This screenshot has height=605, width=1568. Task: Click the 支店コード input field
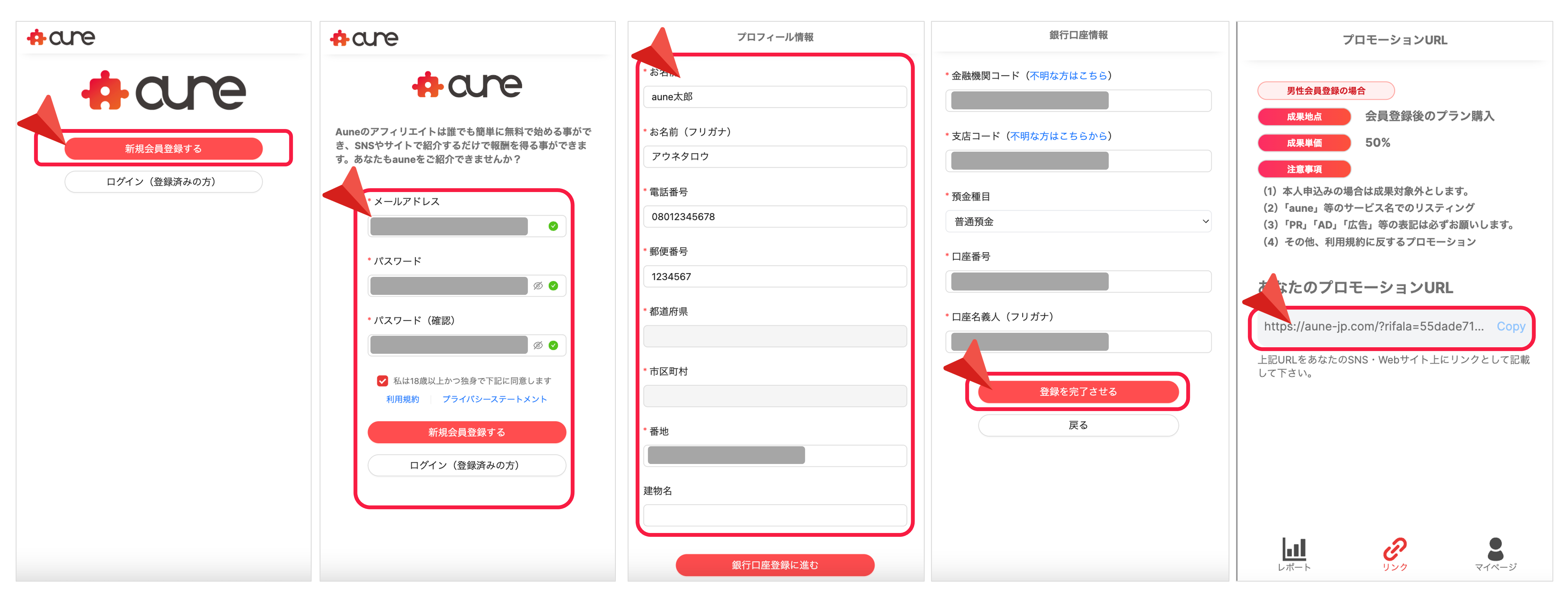pyautogui.click(x=1078, y=161)
